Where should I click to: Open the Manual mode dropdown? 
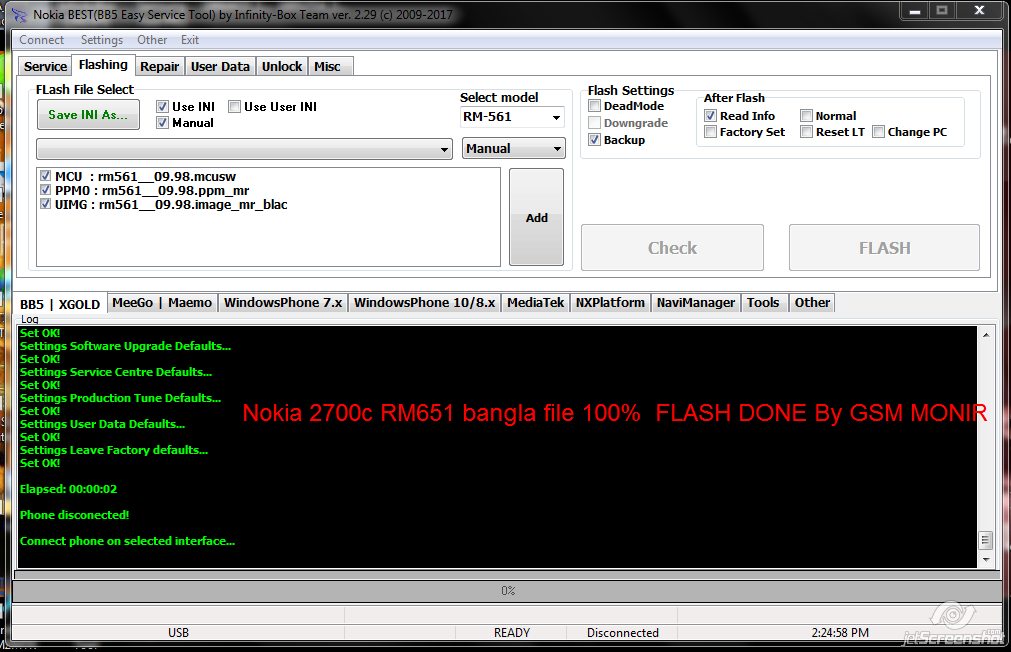click(514, 148)
